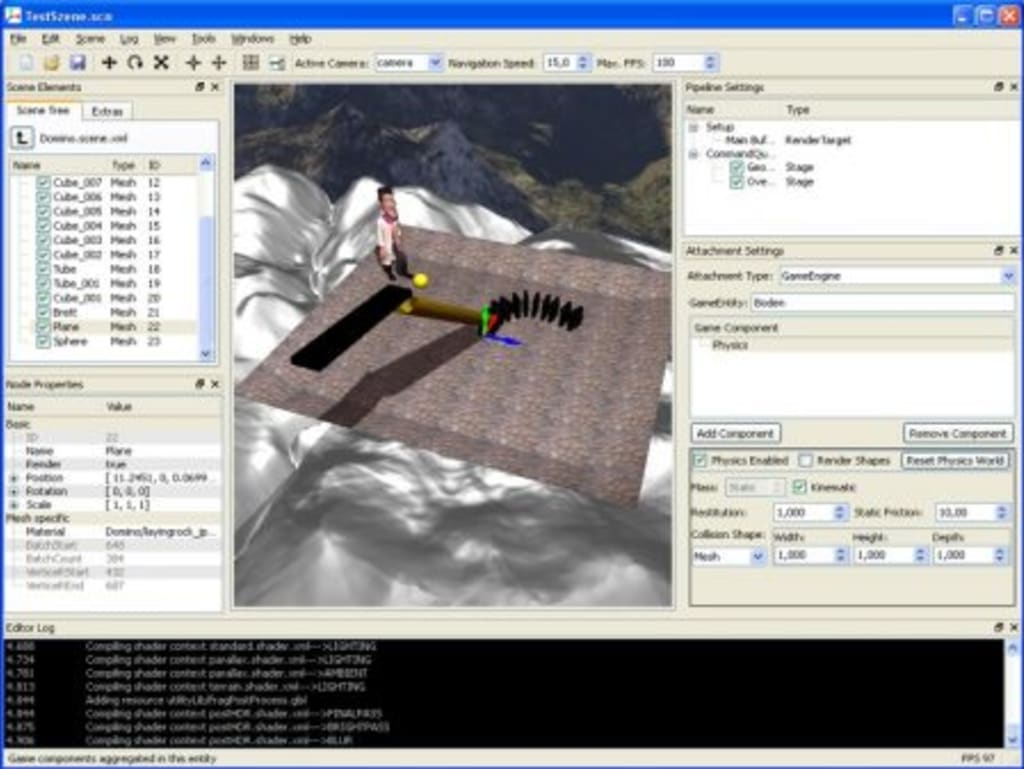Switch to the Extras tab
The height and width of the screenshot is (769, 1024).
[110, 111]
